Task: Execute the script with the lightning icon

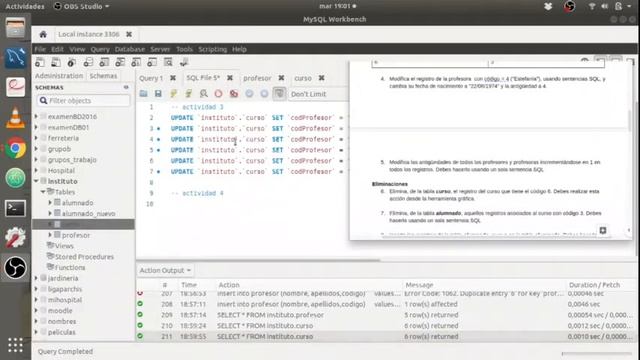Action: [173, 94]
